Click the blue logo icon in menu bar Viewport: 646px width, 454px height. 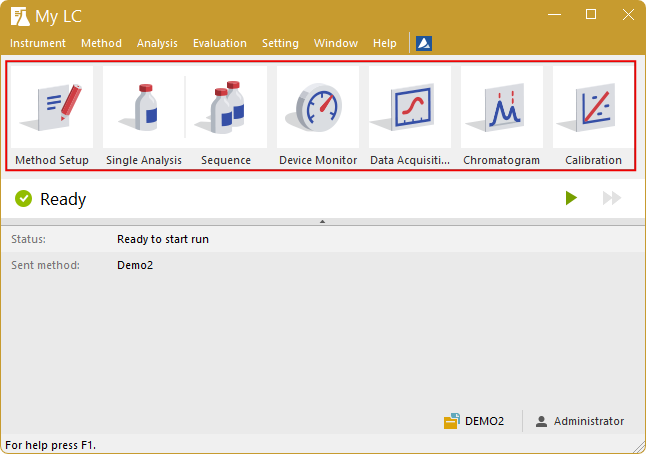click(424, 43)
